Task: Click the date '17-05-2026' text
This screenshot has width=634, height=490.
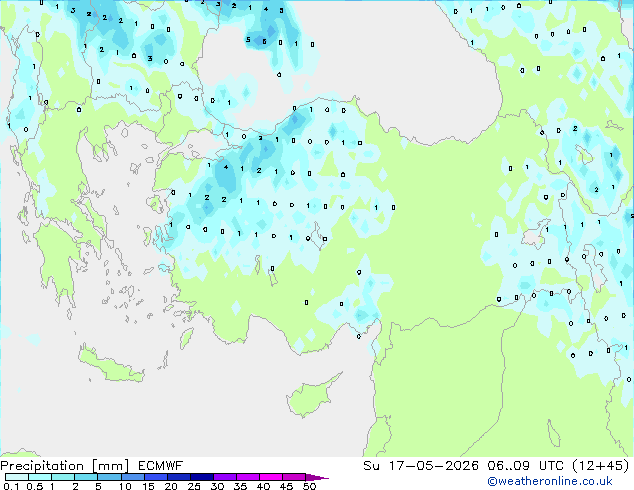Action: point(433,466)
